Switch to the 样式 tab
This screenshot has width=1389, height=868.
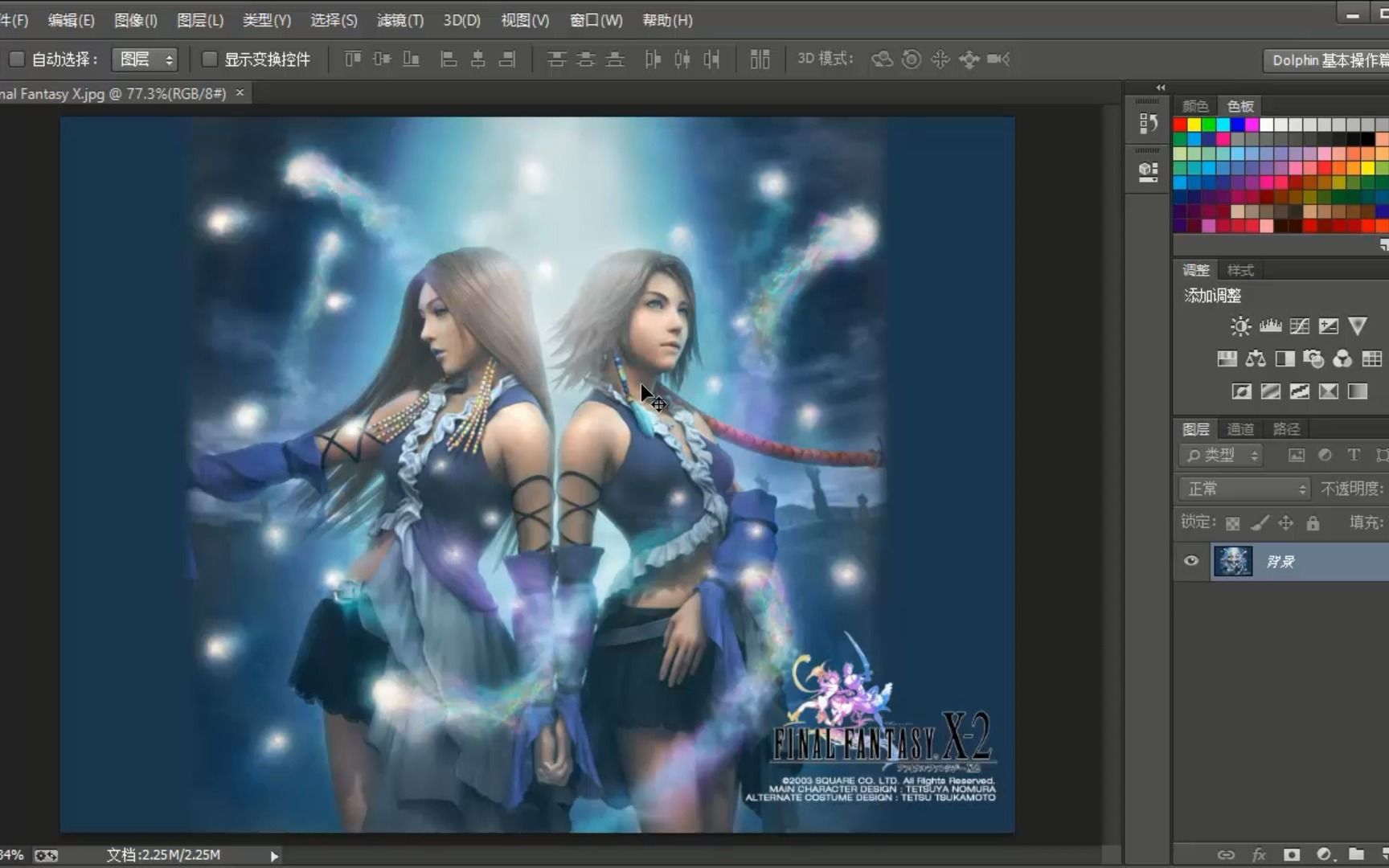[1240, 270]
